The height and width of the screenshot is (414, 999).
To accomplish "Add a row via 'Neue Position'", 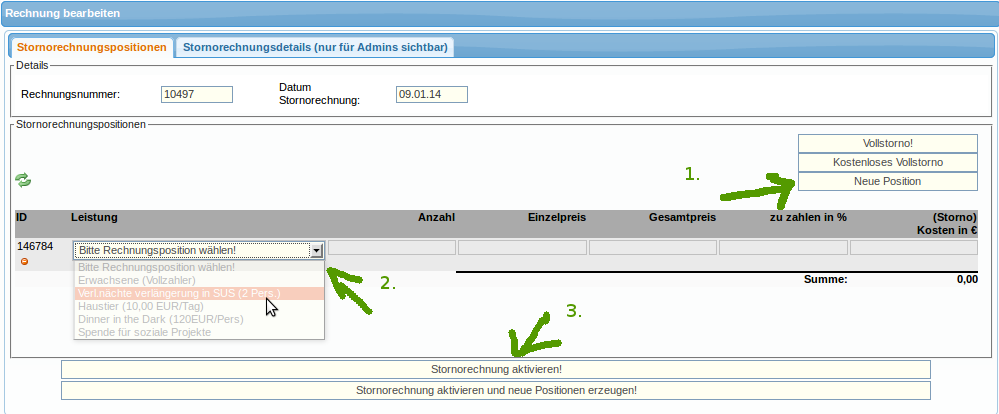I will click(887, 181).
